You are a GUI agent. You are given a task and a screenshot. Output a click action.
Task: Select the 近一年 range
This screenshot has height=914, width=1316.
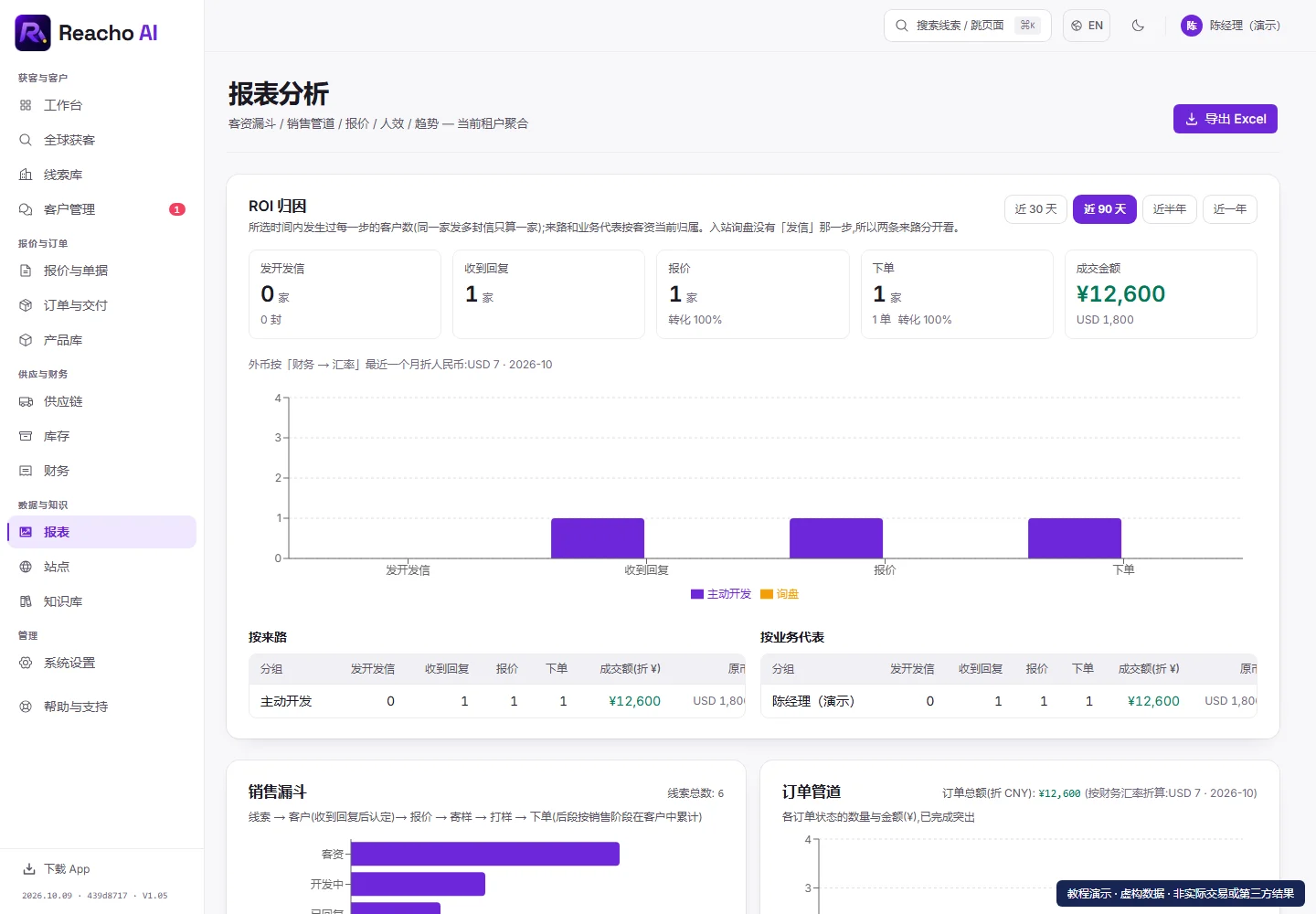(1230, 209)
